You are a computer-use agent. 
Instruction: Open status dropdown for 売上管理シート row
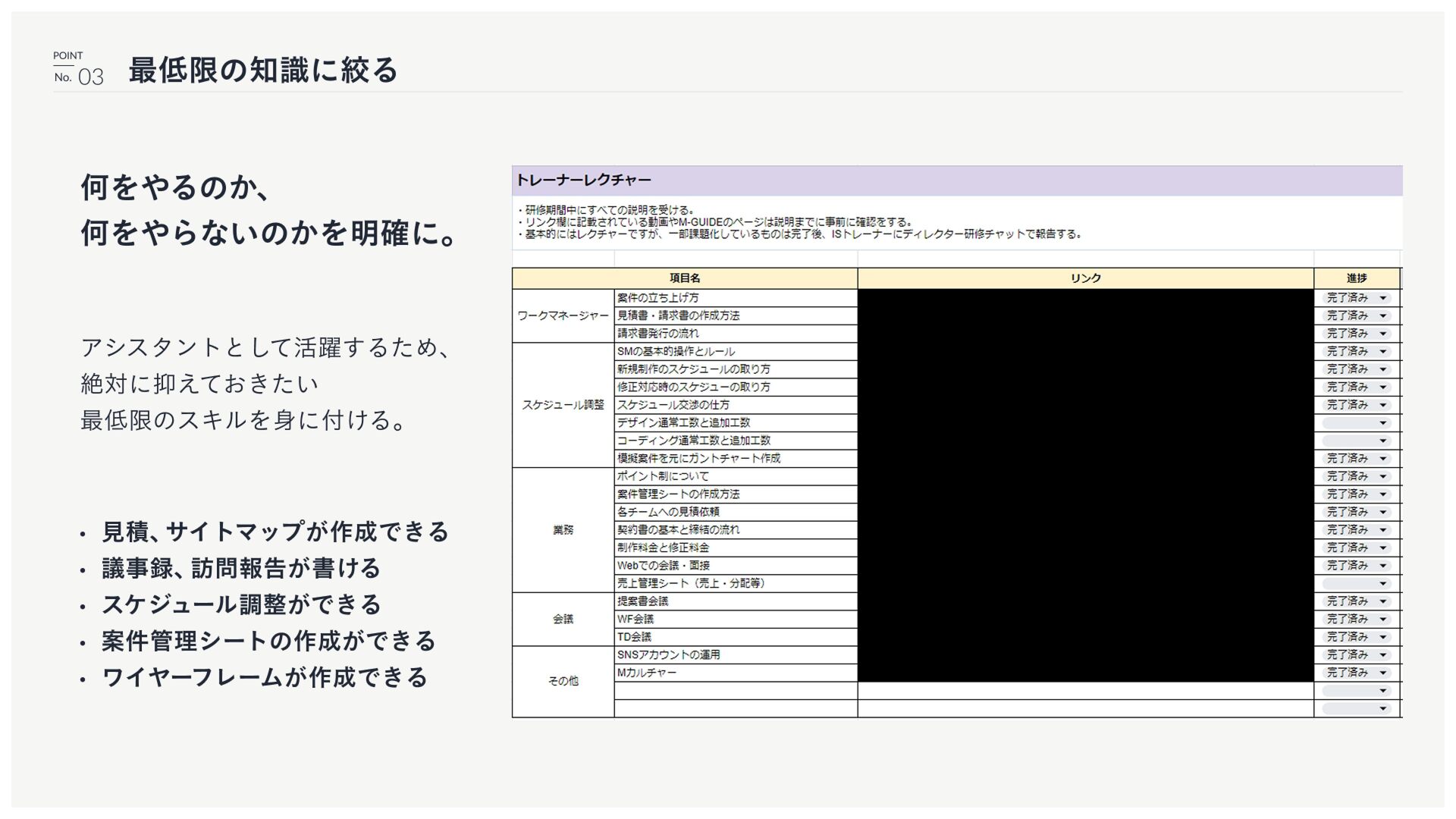pos(1382,583)
